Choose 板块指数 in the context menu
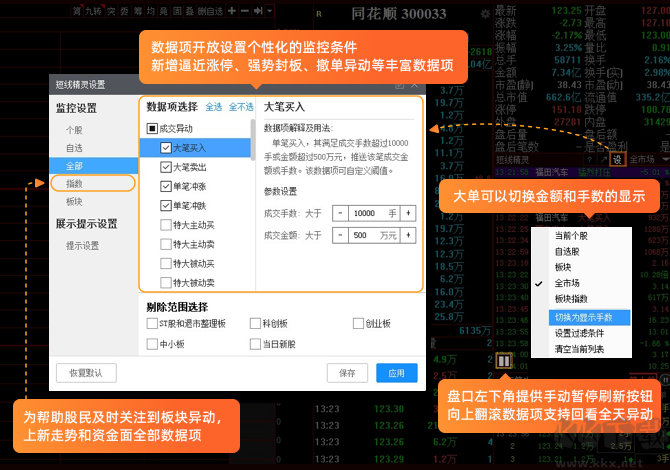 571,299
